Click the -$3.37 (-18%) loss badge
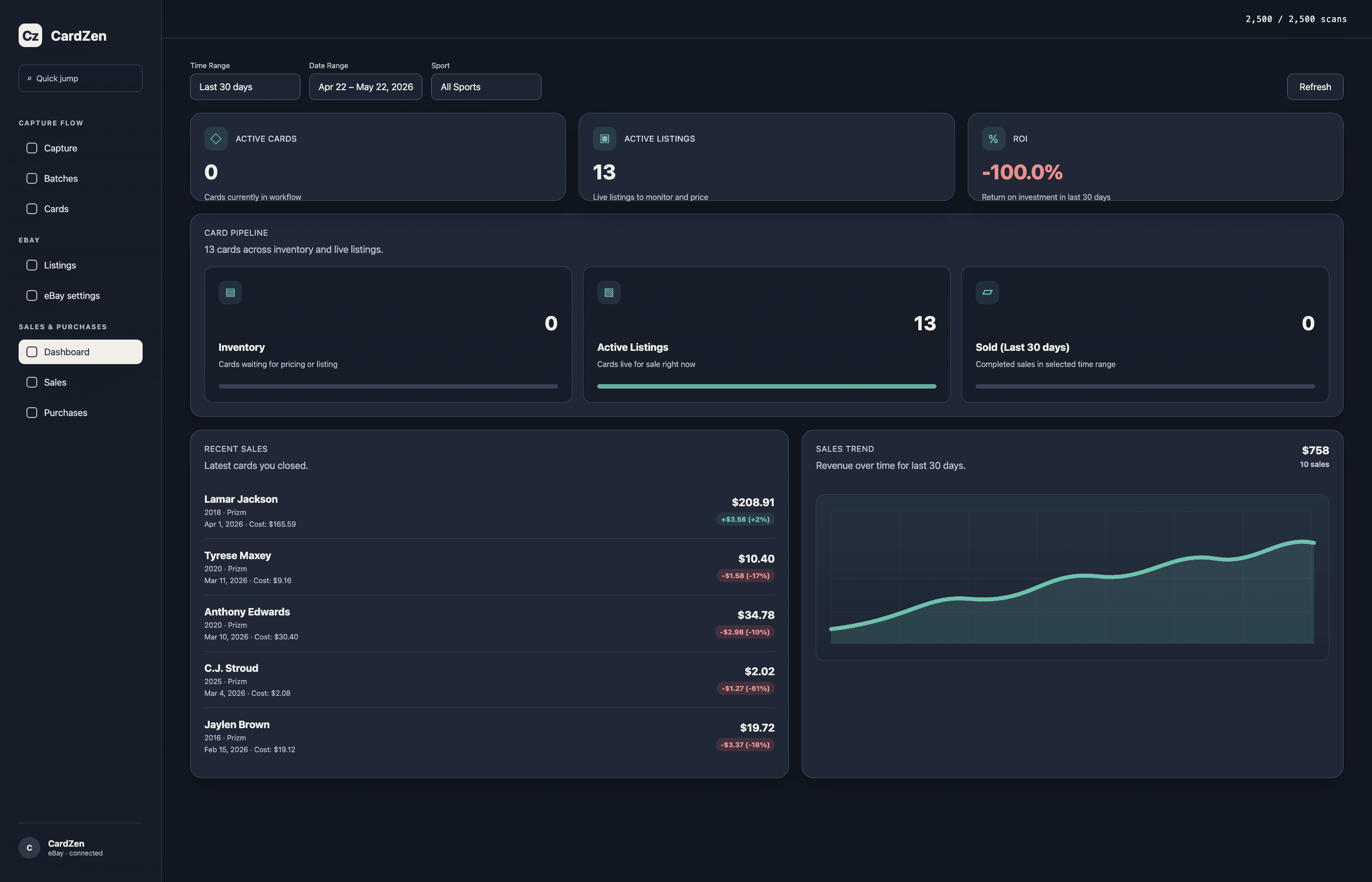This screenshot has height=882, width=1372. [x=745, y=744]
